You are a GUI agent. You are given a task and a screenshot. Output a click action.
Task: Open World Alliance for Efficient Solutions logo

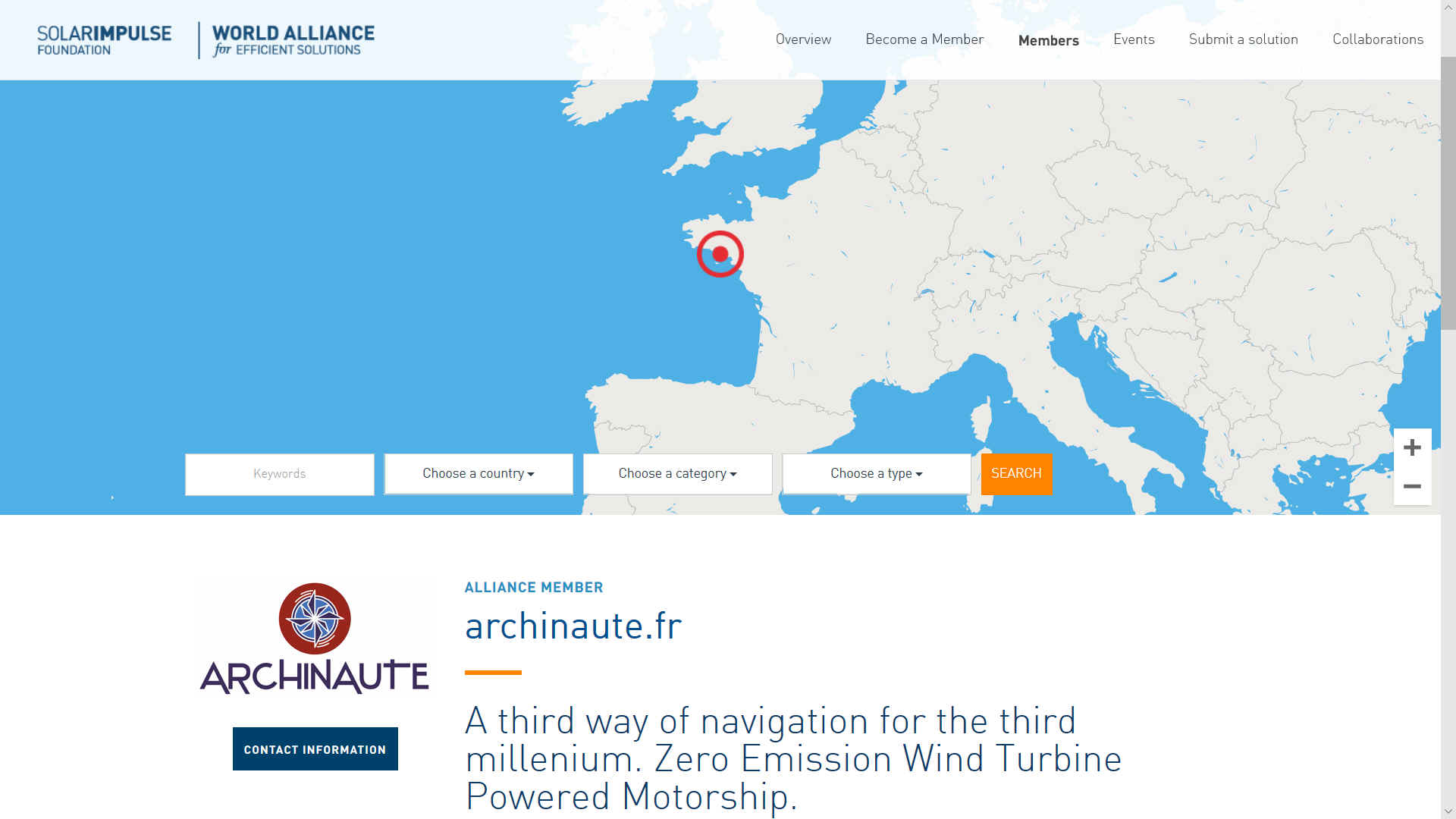pos(293,40)
